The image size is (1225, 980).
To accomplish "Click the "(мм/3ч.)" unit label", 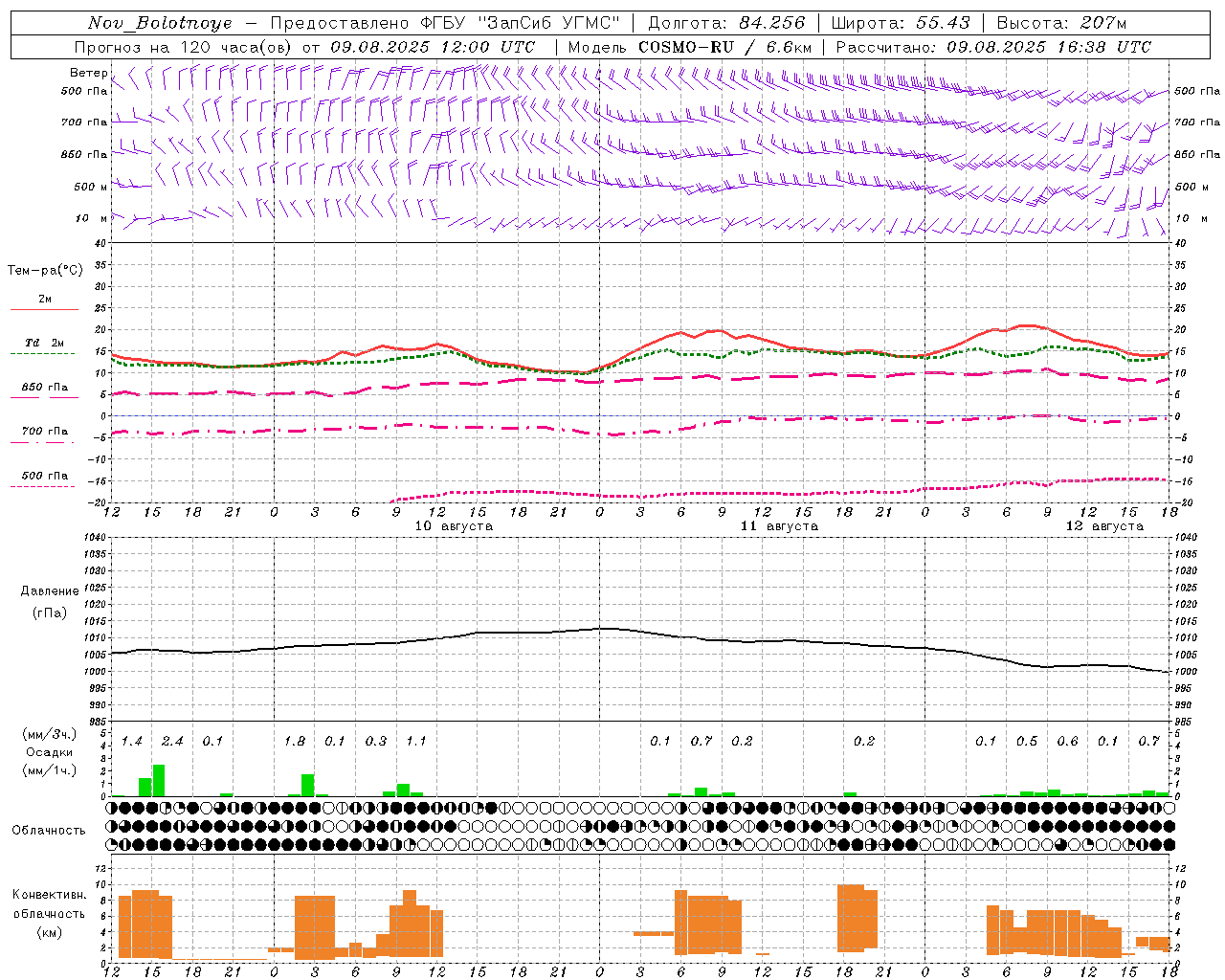I will point(49,734).
